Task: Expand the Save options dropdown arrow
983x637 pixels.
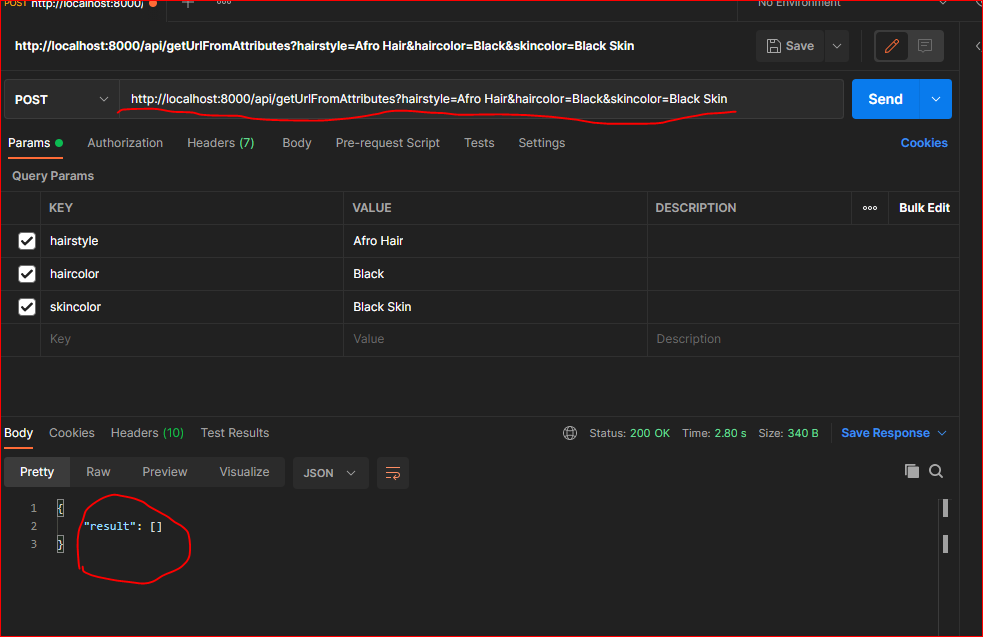Action: [837, 46]
